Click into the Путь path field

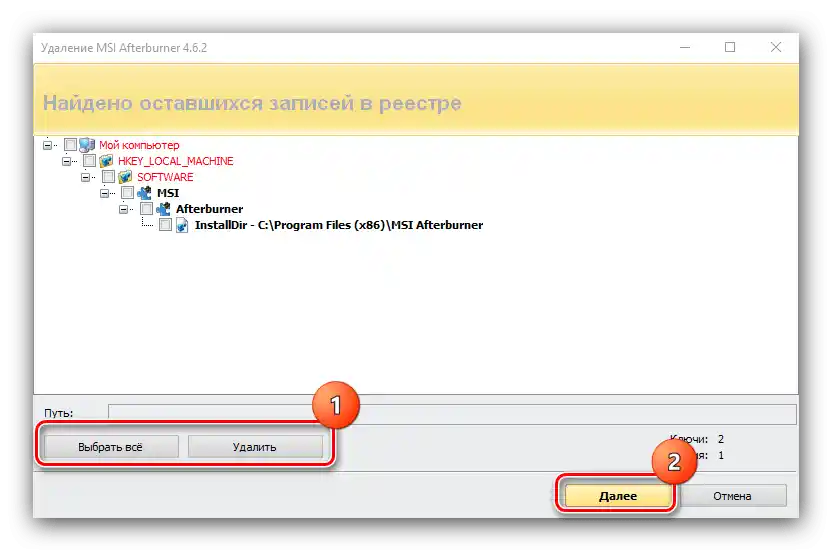452,414
